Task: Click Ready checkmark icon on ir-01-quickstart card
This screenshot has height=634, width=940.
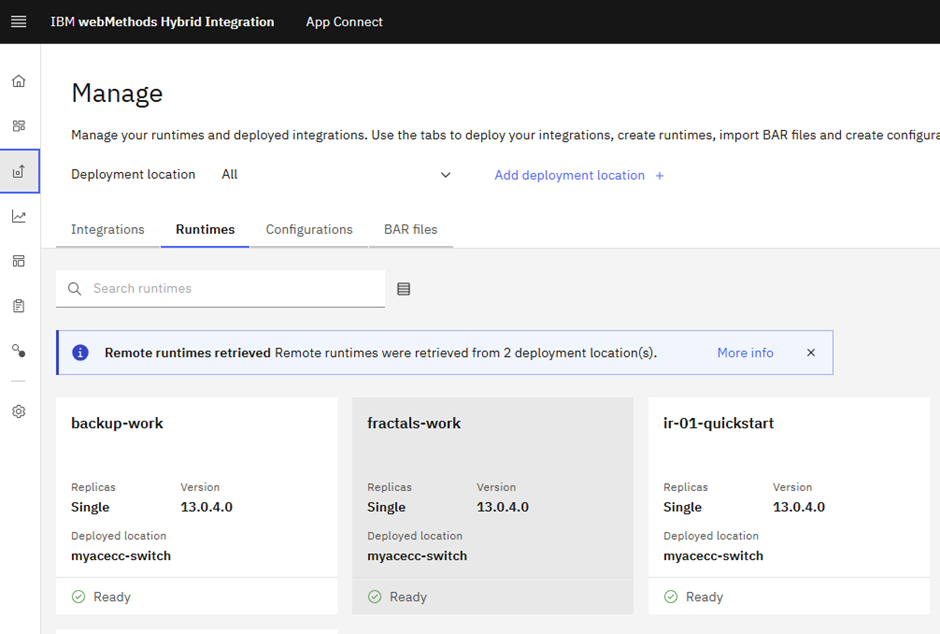Action: [671, 597]
